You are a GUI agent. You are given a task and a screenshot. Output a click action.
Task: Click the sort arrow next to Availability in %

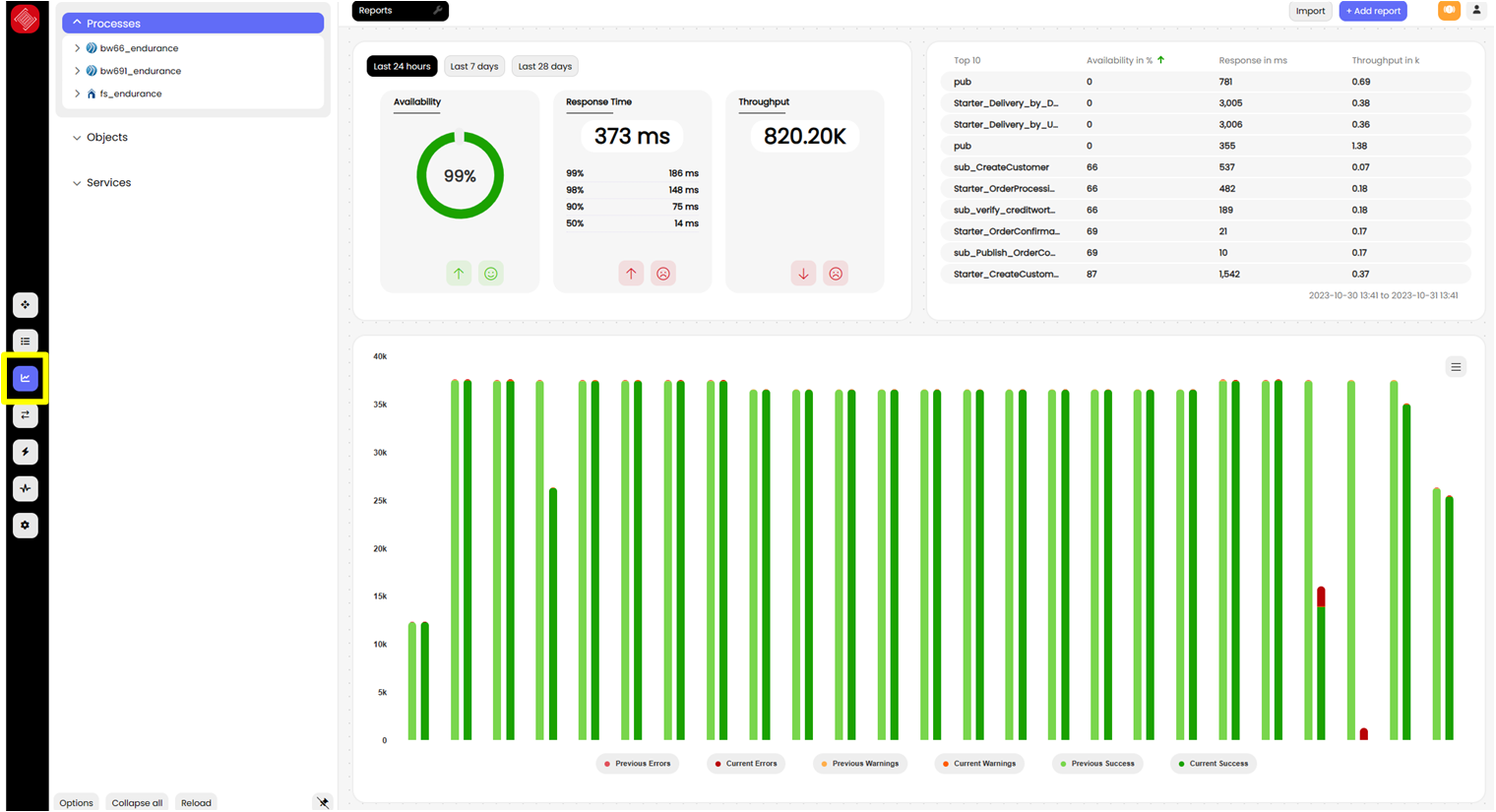pyautogui.click(x=1161, y=60)
